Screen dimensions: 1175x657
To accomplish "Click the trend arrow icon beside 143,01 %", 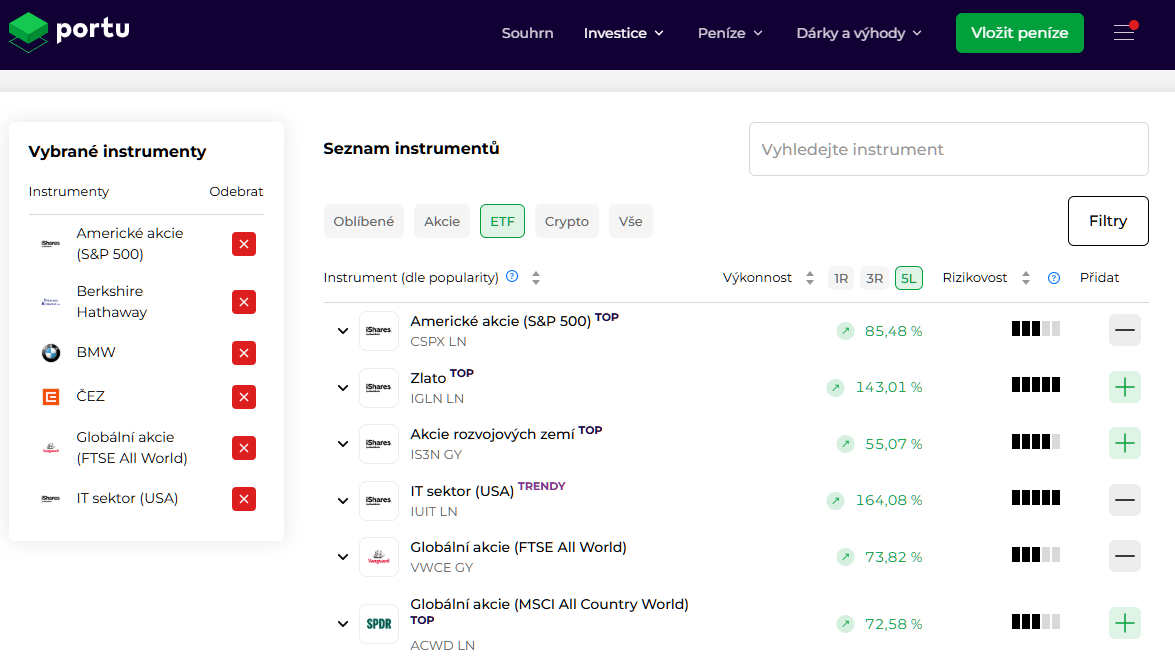I will pos(835,387).
